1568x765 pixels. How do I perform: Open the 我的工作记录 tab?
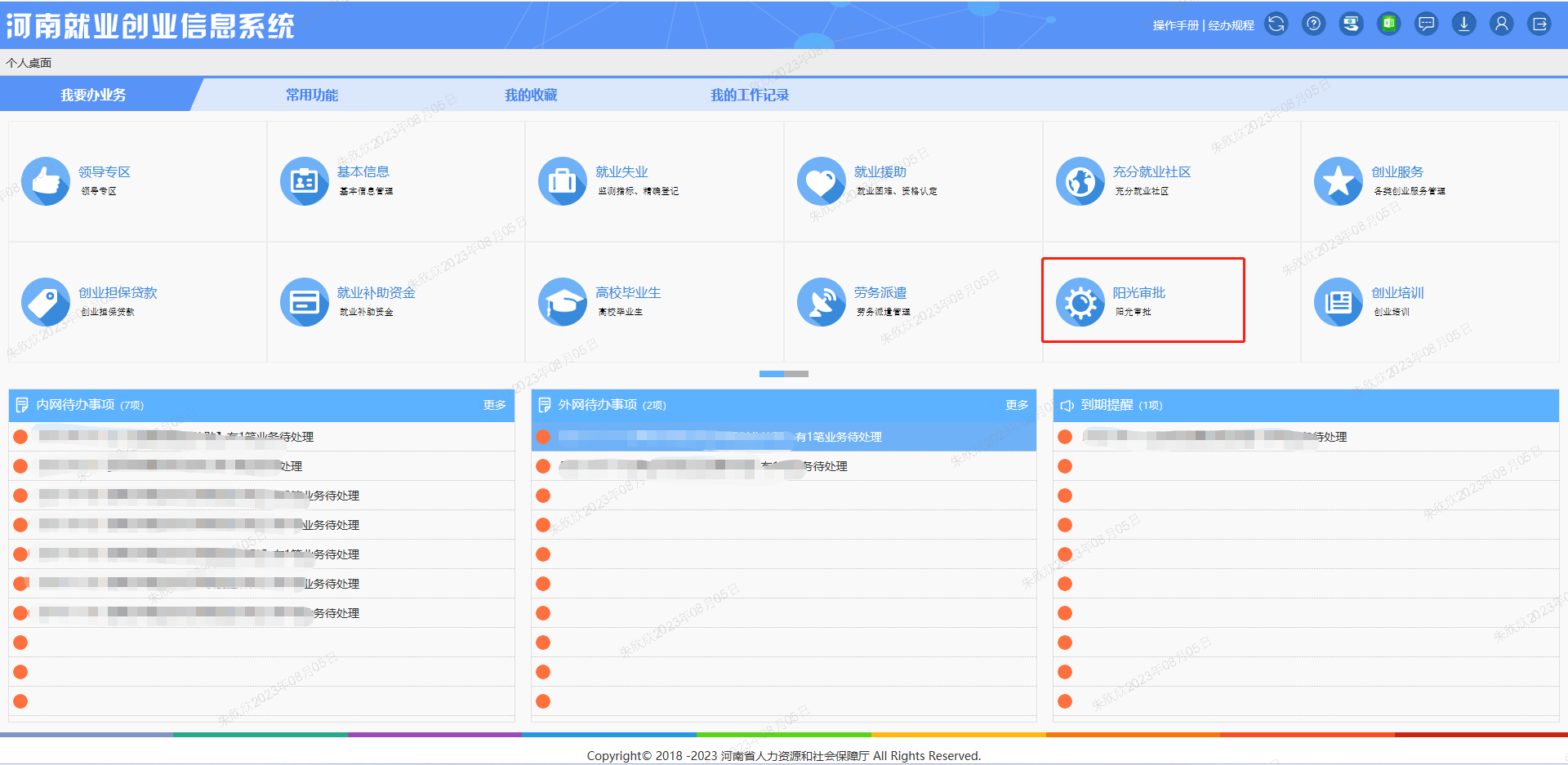749,96
